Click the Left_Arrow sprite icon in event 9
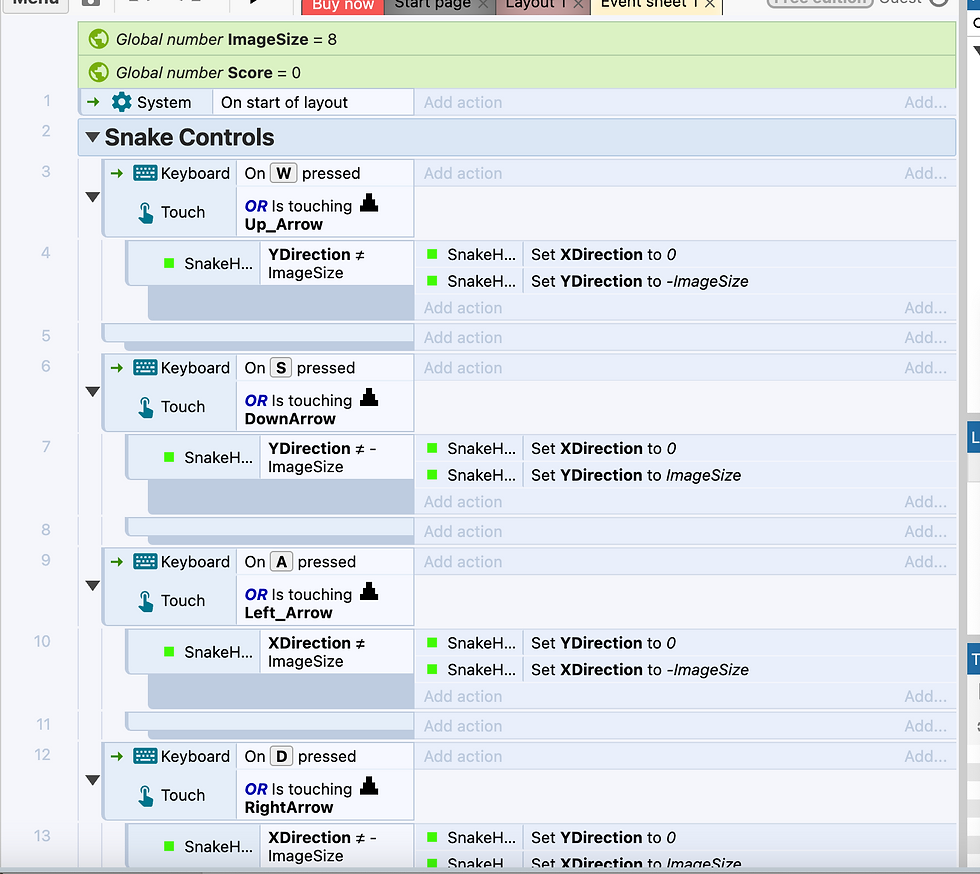 (x=369, y=591)
